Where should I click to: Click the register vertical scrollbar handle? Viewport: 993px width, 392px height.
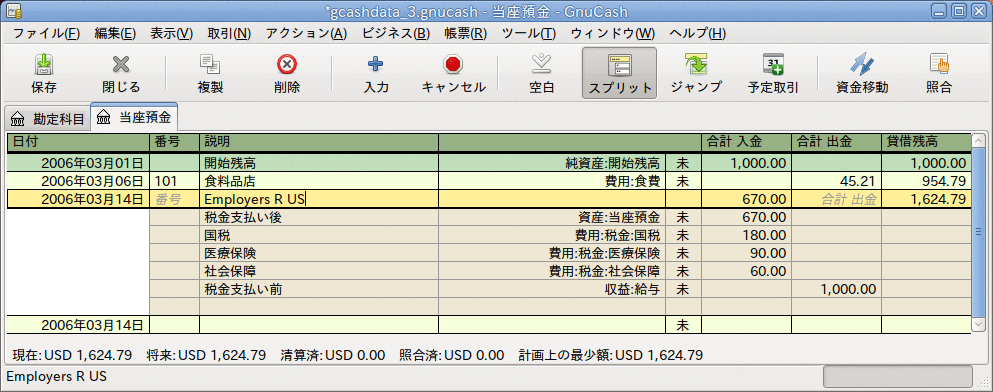coord(977,231)
